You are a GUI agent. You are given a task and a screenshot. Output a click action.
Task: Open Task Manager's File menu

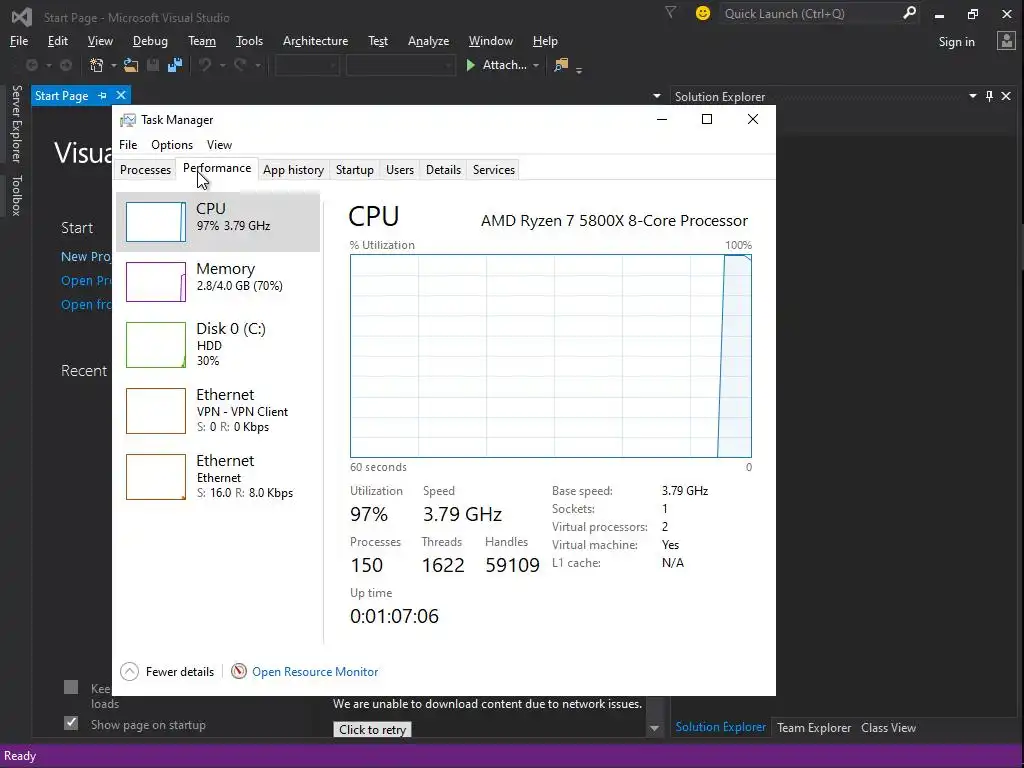click(128, 145)
